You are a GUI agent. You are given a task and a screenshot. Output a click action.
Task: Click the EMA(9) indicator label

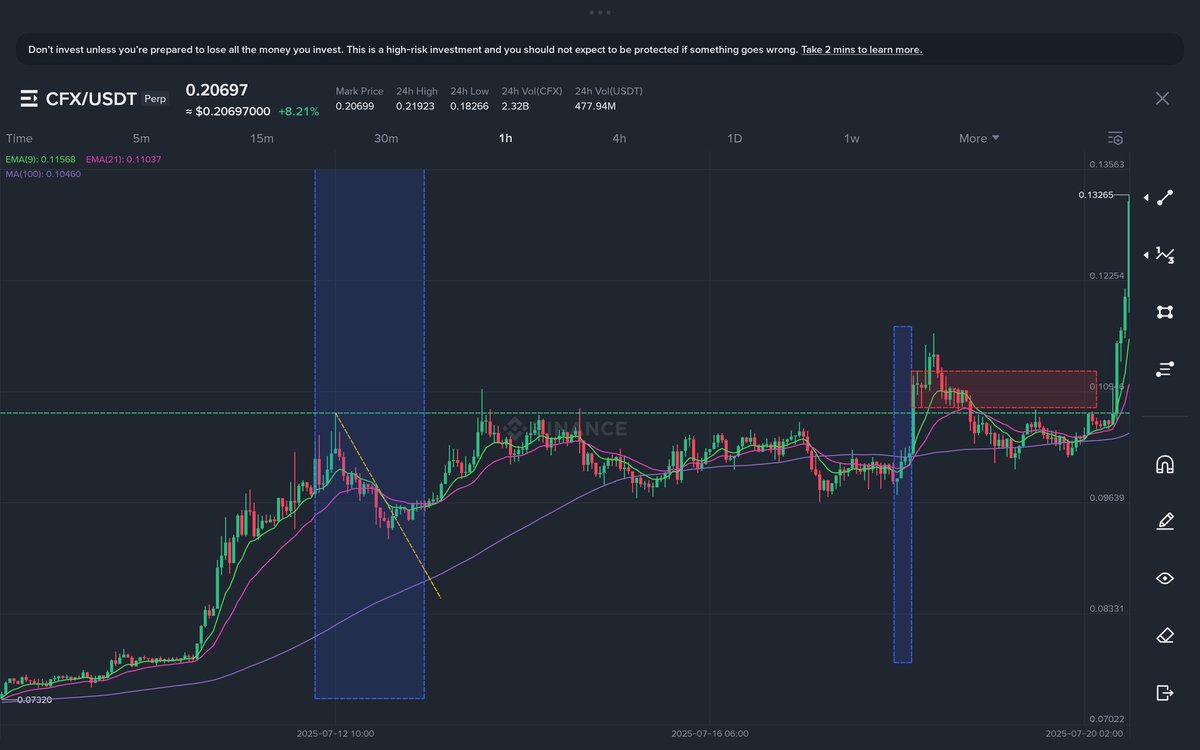[42, 160]
